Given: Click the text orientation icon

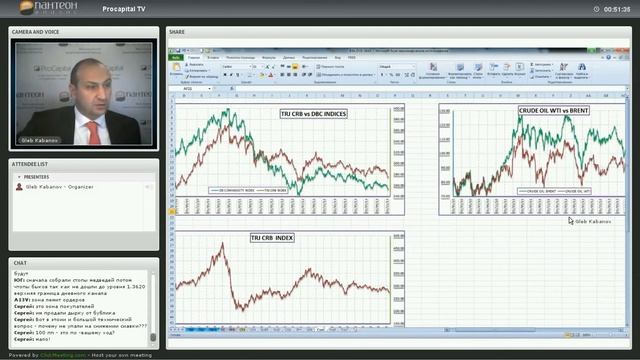Looking at the screenshot, I should coord(304,67).
